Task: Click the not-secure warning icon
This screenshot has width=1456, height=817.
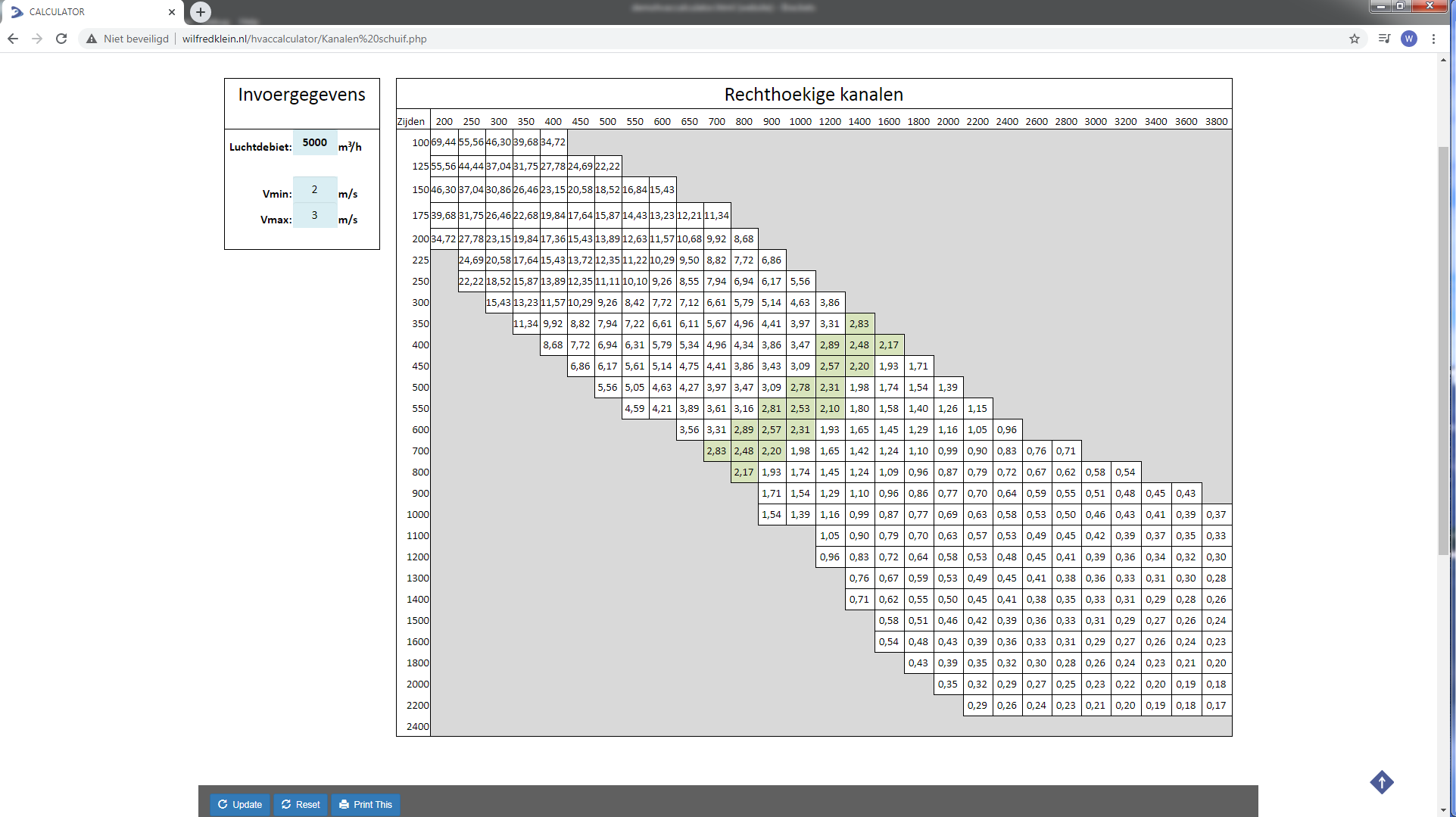Action: pos(92,39)
